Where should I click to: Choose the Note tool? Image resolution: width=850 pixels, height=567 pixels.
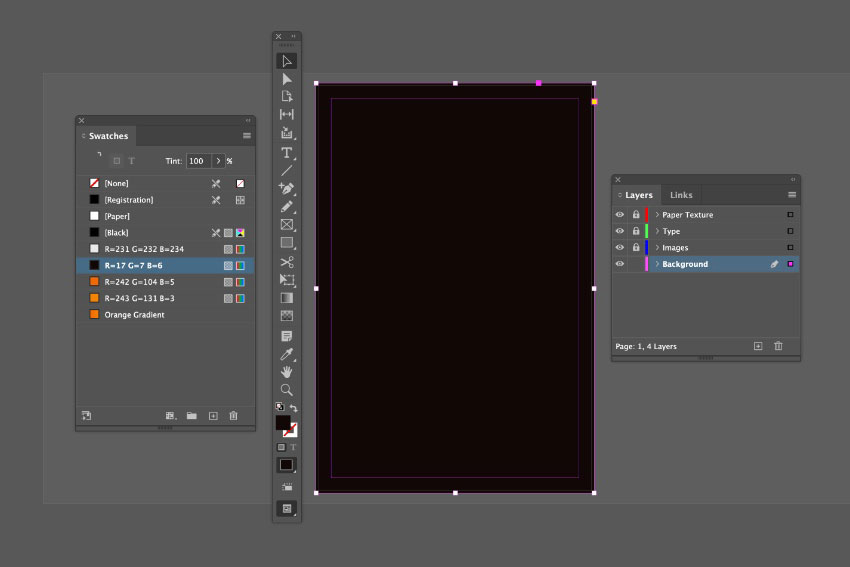click(287, 336)
